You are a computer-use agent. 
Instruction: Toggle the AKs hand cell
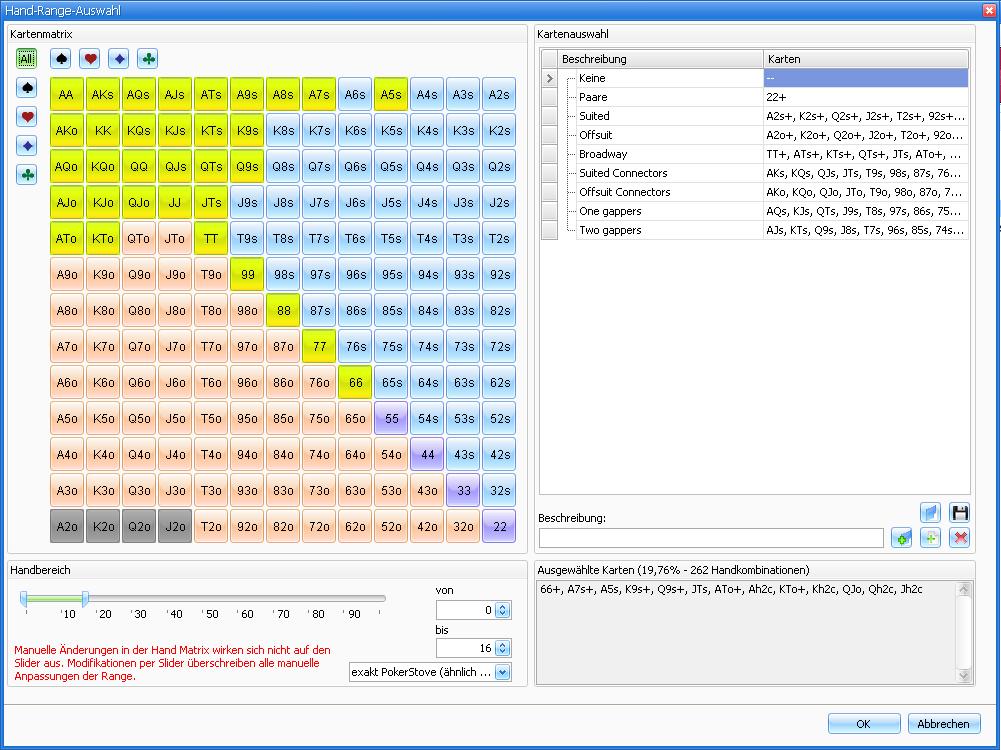[102, 94]
